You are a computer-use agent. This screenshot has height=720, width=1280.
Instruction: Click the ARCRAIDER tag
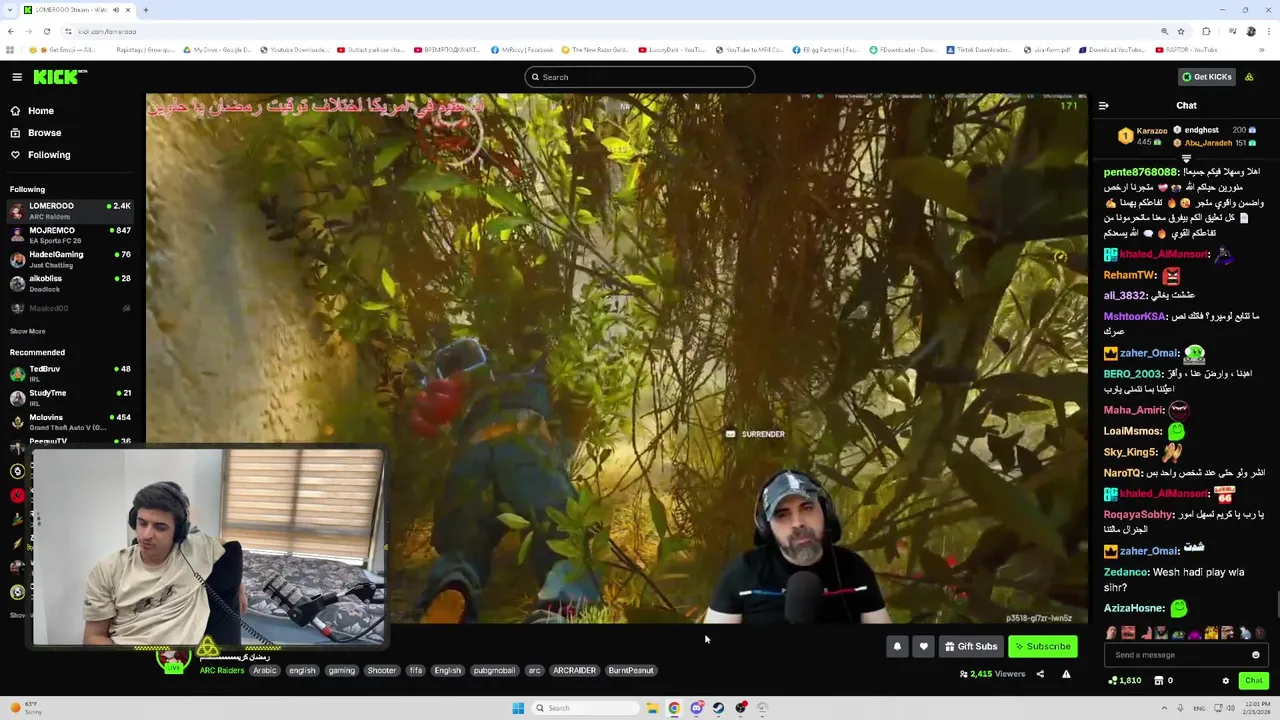pyautogui.click(x=574, y=670)
